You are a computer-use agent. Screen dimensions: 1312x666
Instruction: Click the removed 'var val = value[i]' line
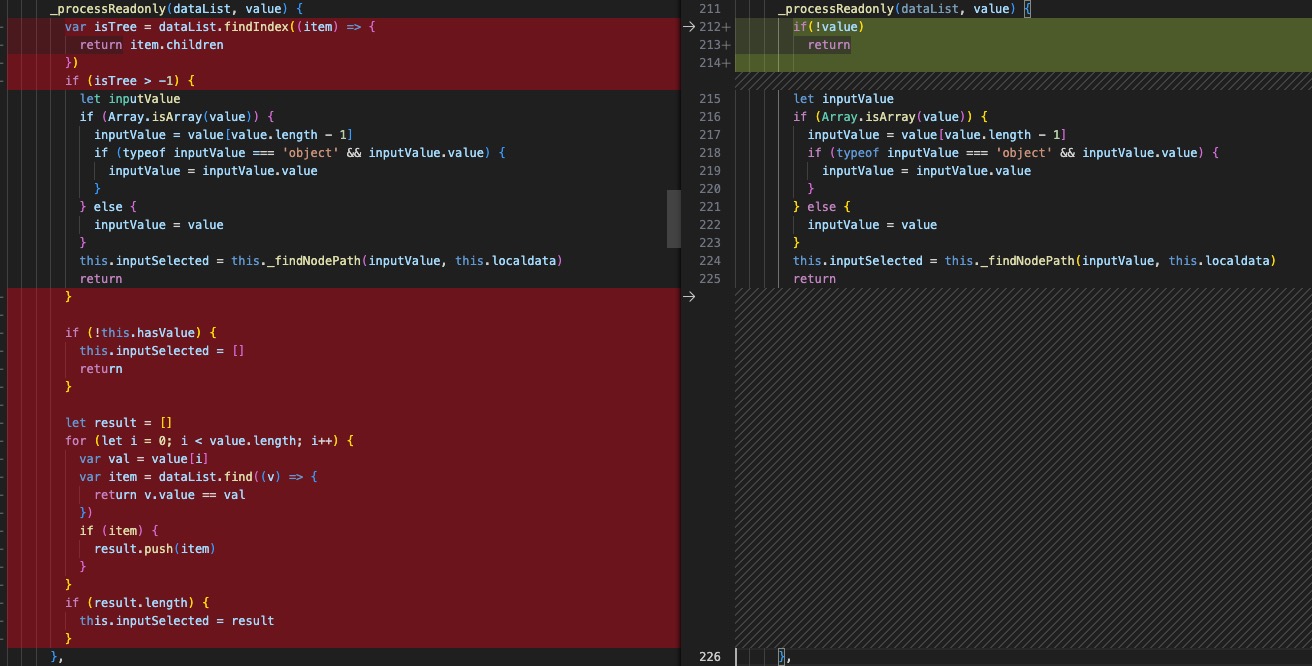tap(144, 459)
